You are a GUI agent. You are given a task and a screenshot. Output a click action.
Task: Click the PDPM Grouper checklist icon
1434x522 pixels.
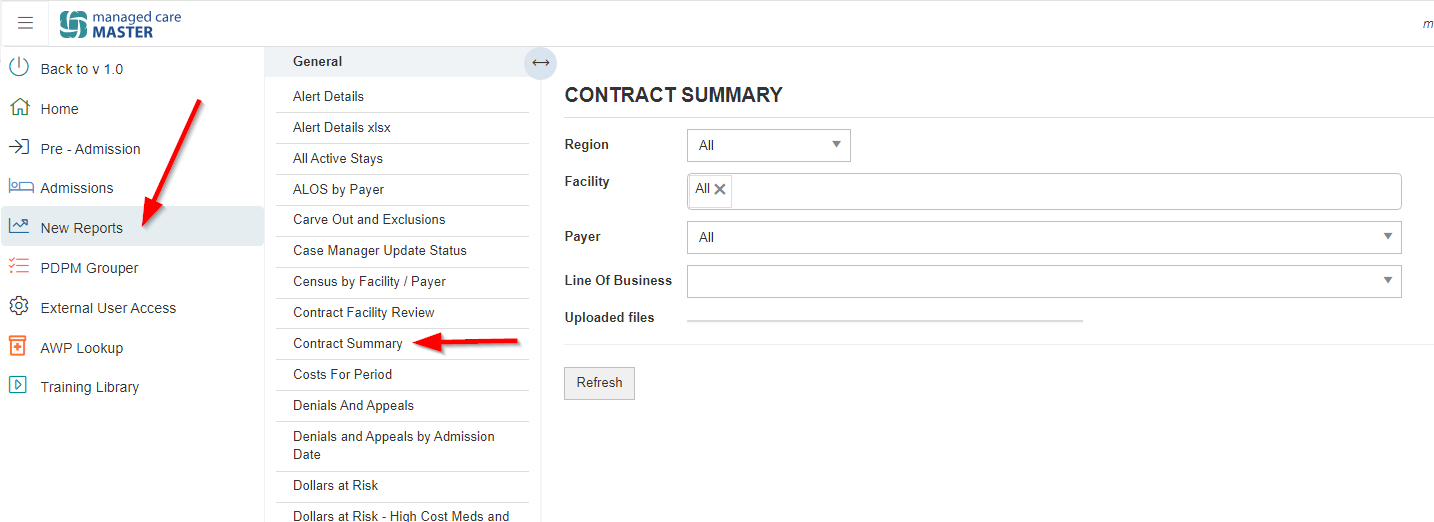point(19,266)
